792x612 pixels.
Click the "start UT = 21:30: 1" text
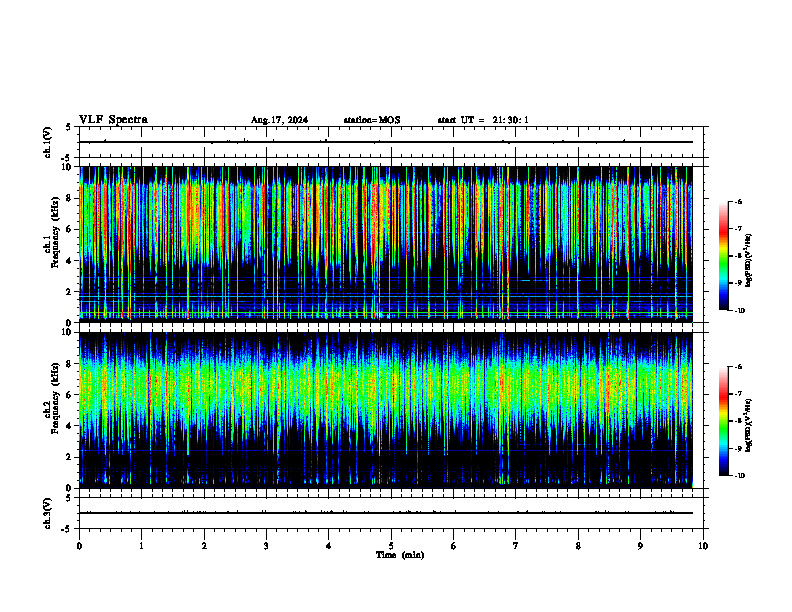pyautogui.click(x=483, y=120)
